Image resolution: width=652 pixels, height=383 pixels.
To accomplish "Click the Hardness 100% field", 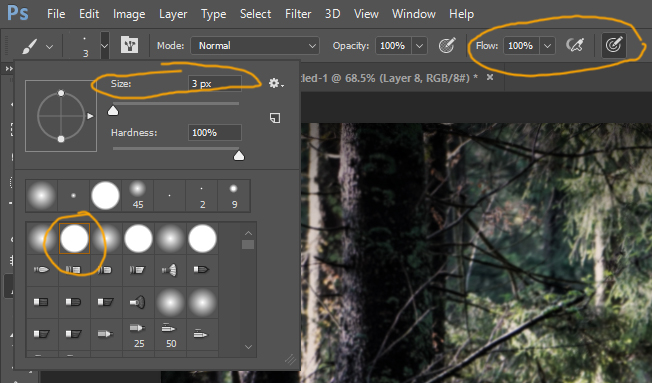I will (215, 133).
